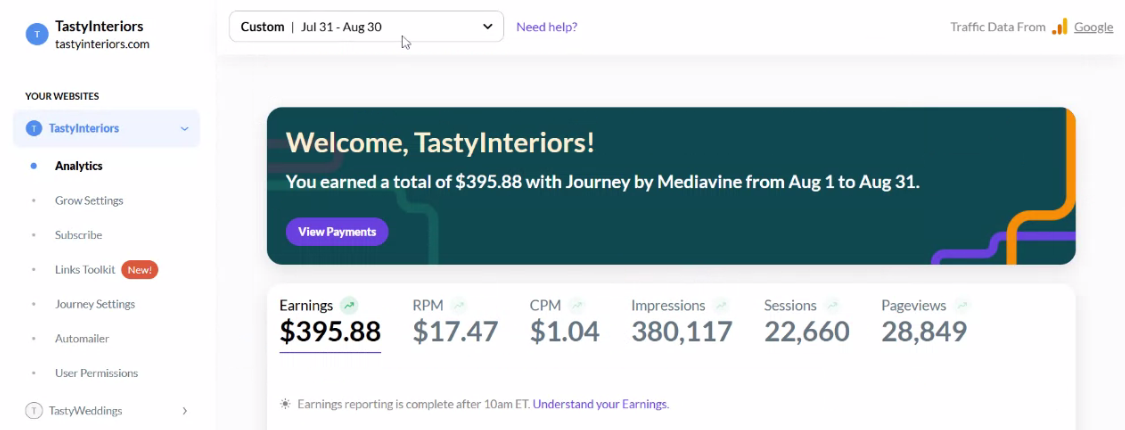Click the trend arrow icon beside CPM

[x=577, y=305]
